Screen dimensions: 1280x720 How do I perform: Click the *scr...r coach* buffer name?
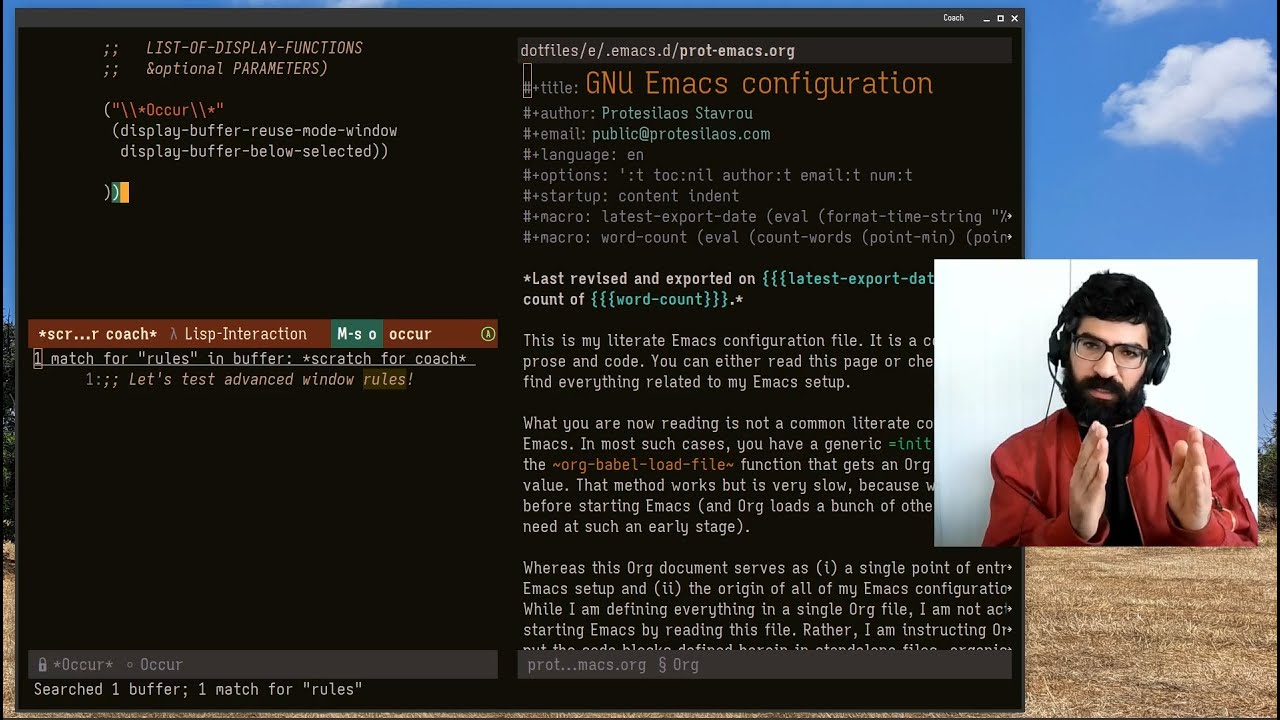(98, 334)
